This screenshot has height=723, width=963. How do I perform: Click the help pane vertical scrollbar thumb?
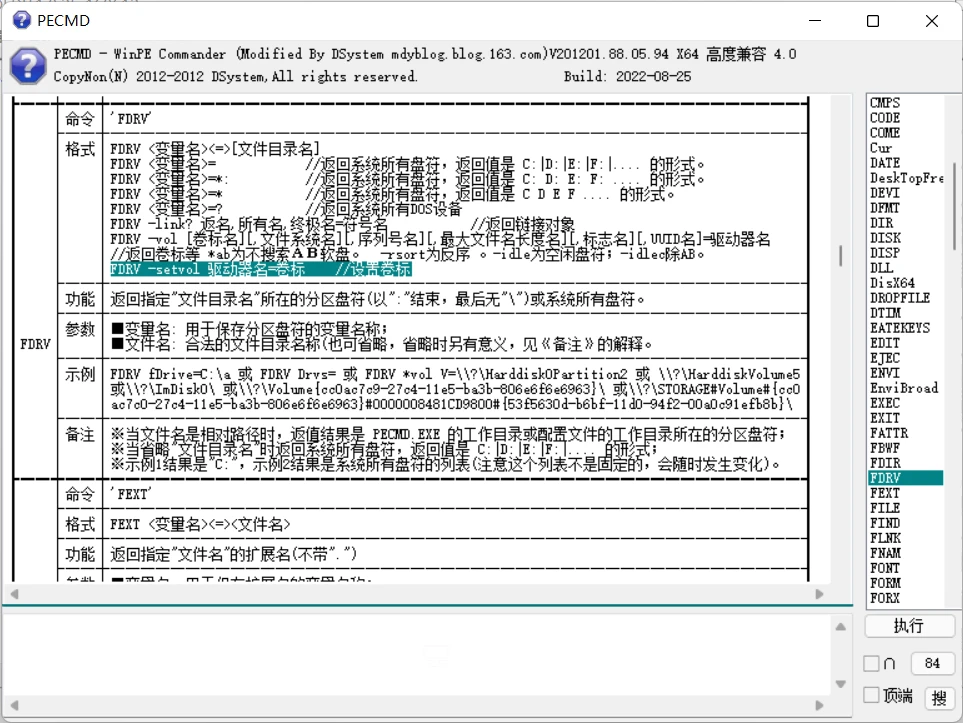[x=840, y=256]
